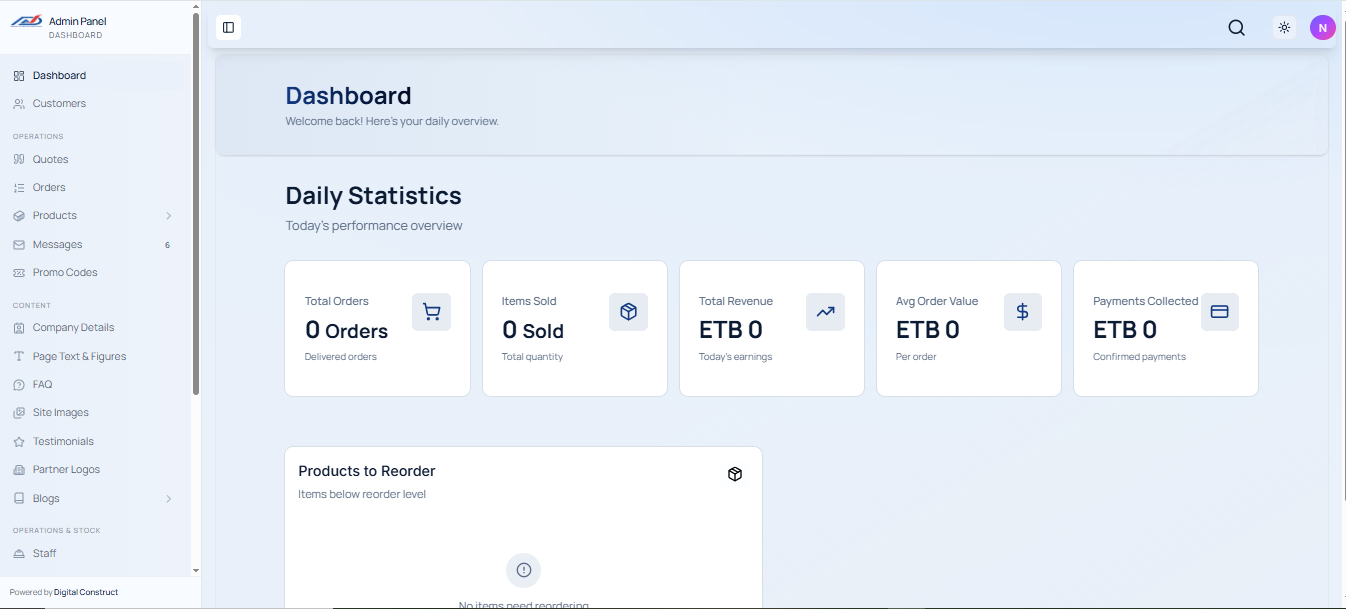The width and height of the screenshot is (1346, 609).
Task: Click the Total Orders cart icon
Action: pos(431,312)
